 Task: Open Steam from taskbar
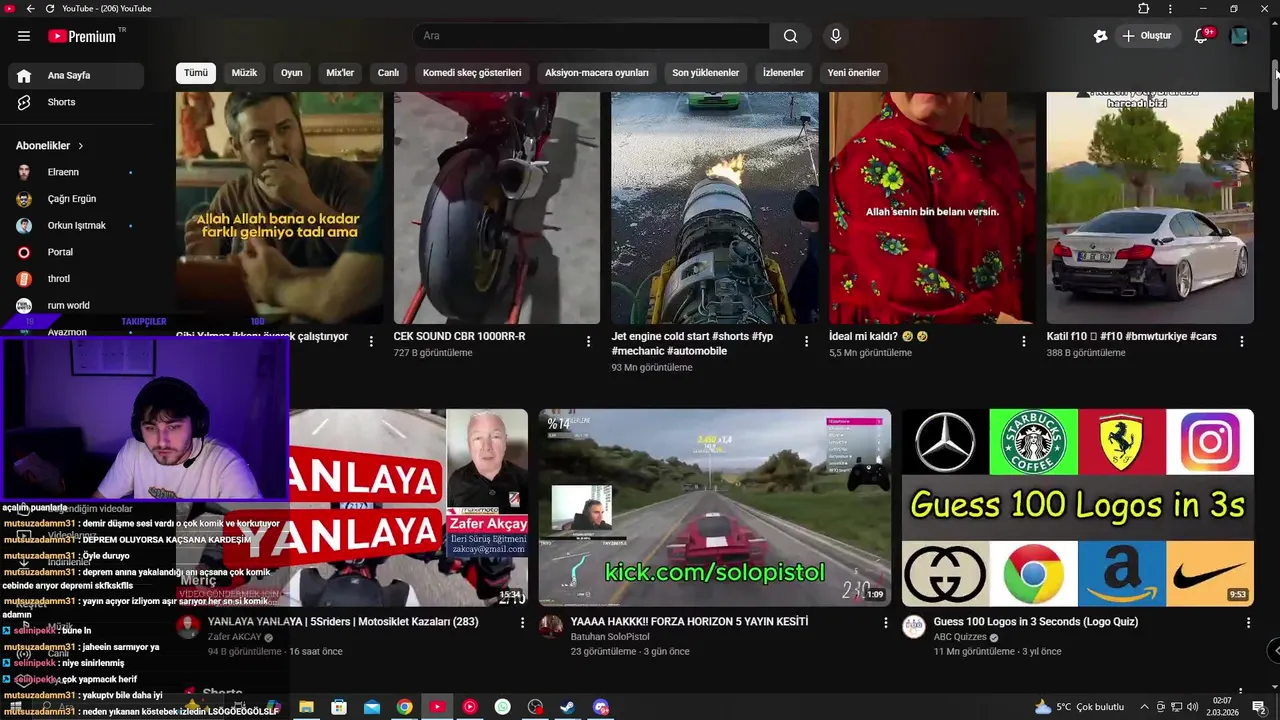tap(568, 707)
